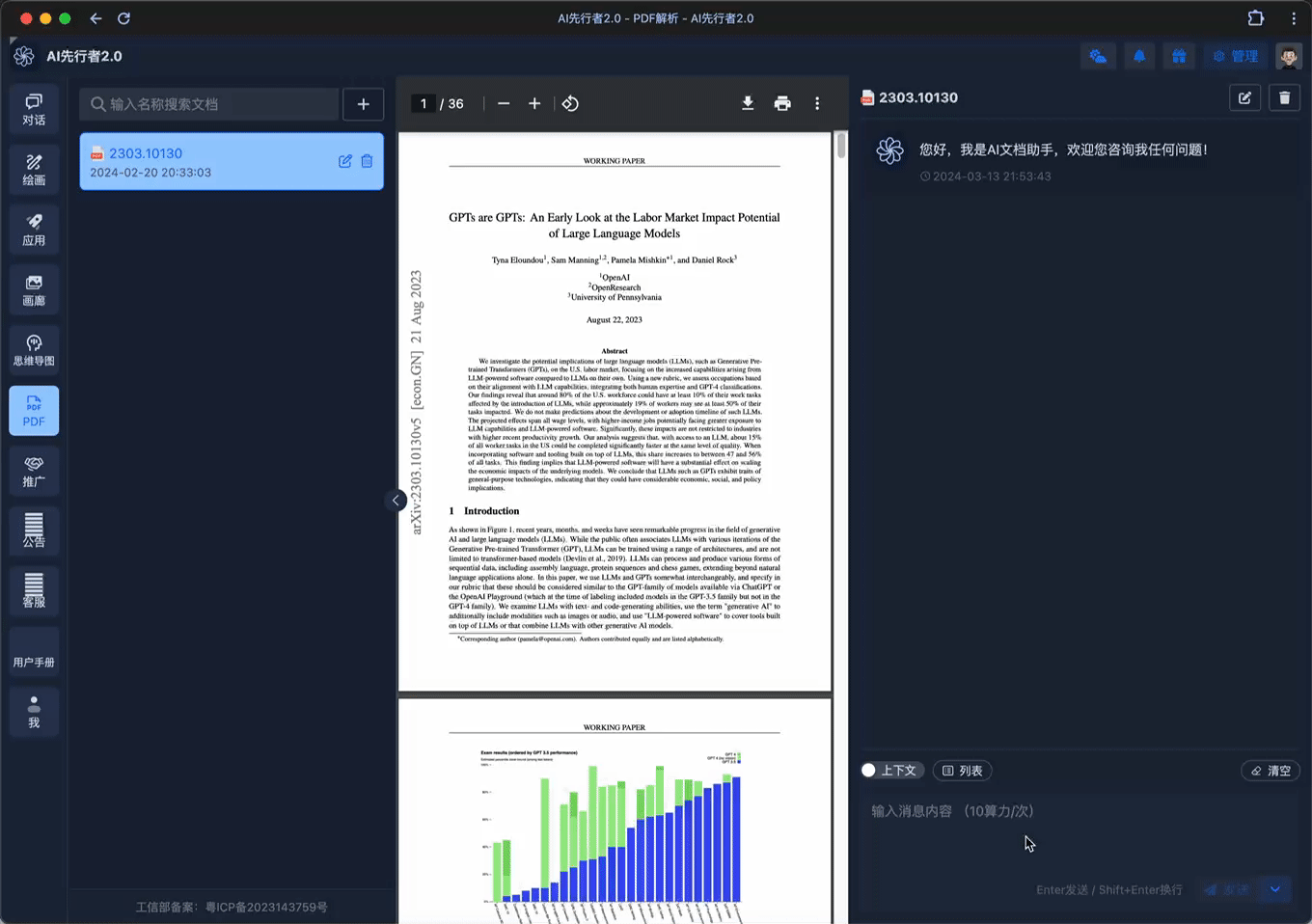Select the PDF sidebar item

coord(34,411)
